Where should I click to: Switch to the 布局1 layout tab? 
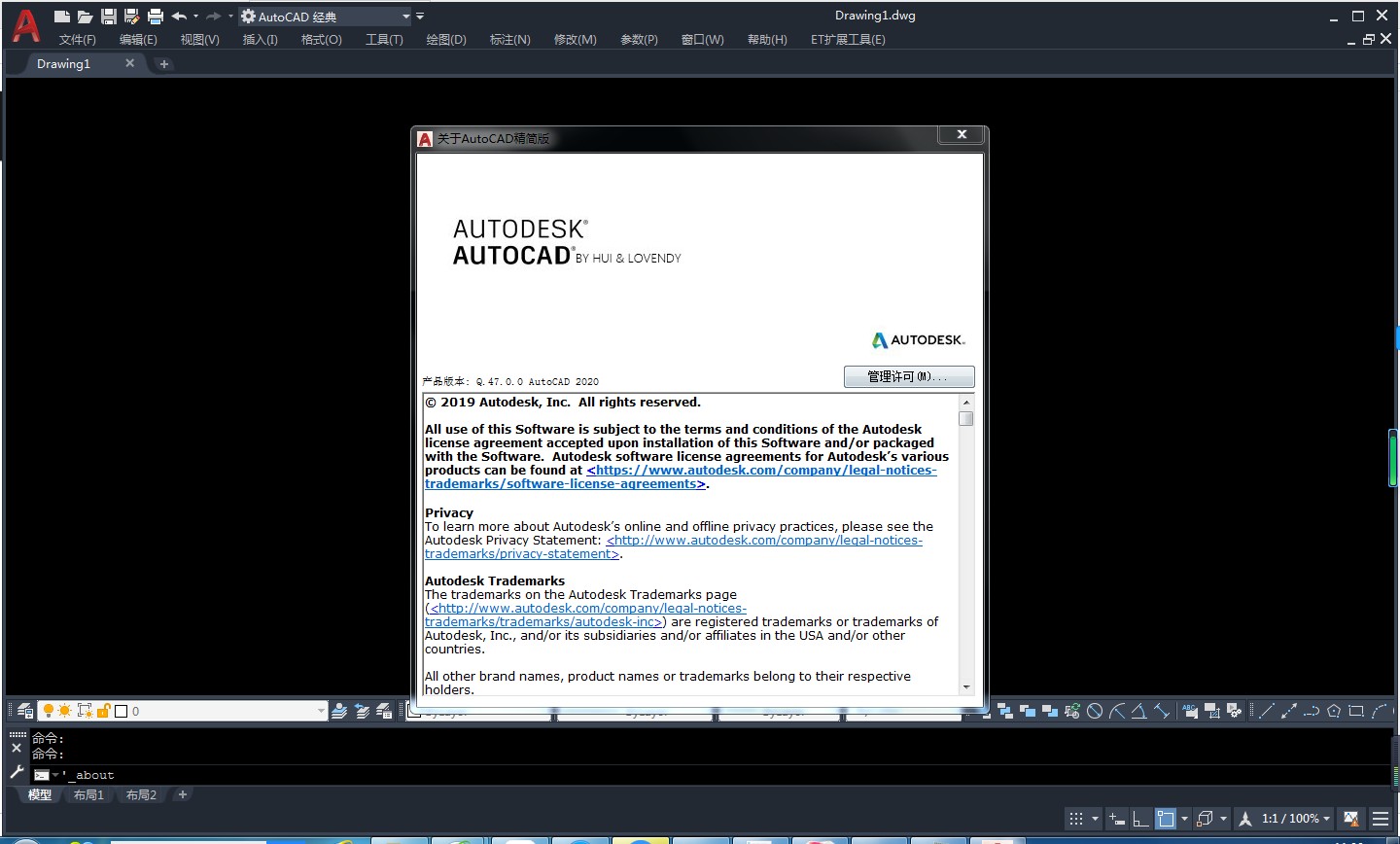pos(88,795)
